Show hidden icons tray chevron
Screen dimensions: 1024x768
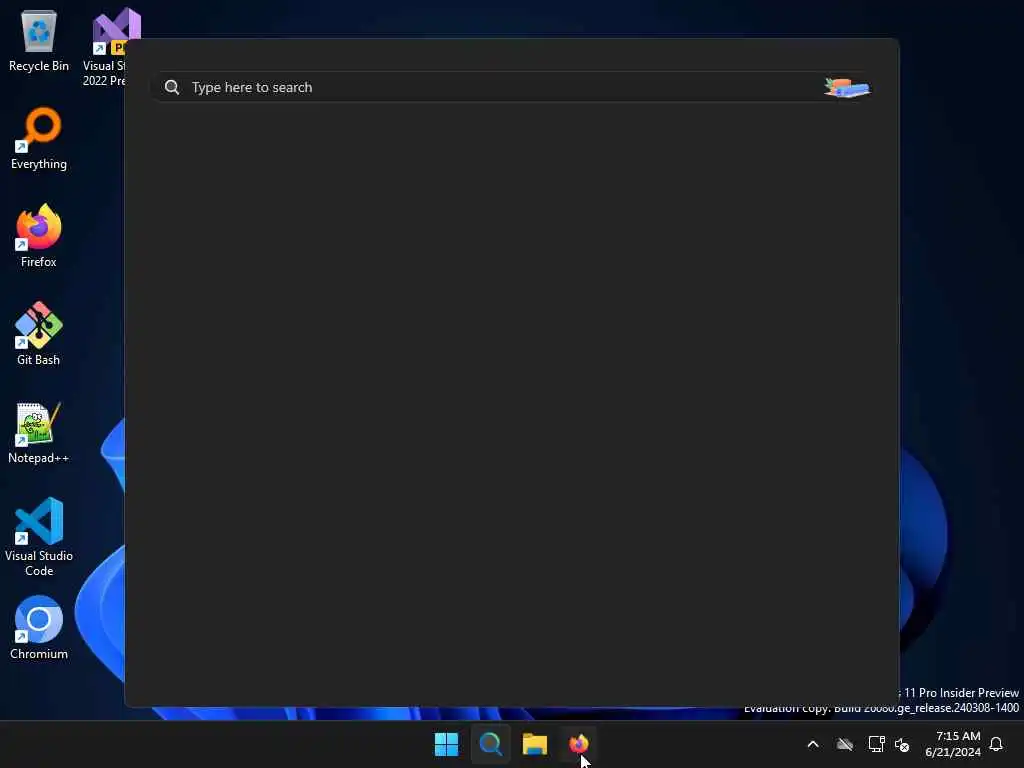pyautogui.click(x=813, y=744)
